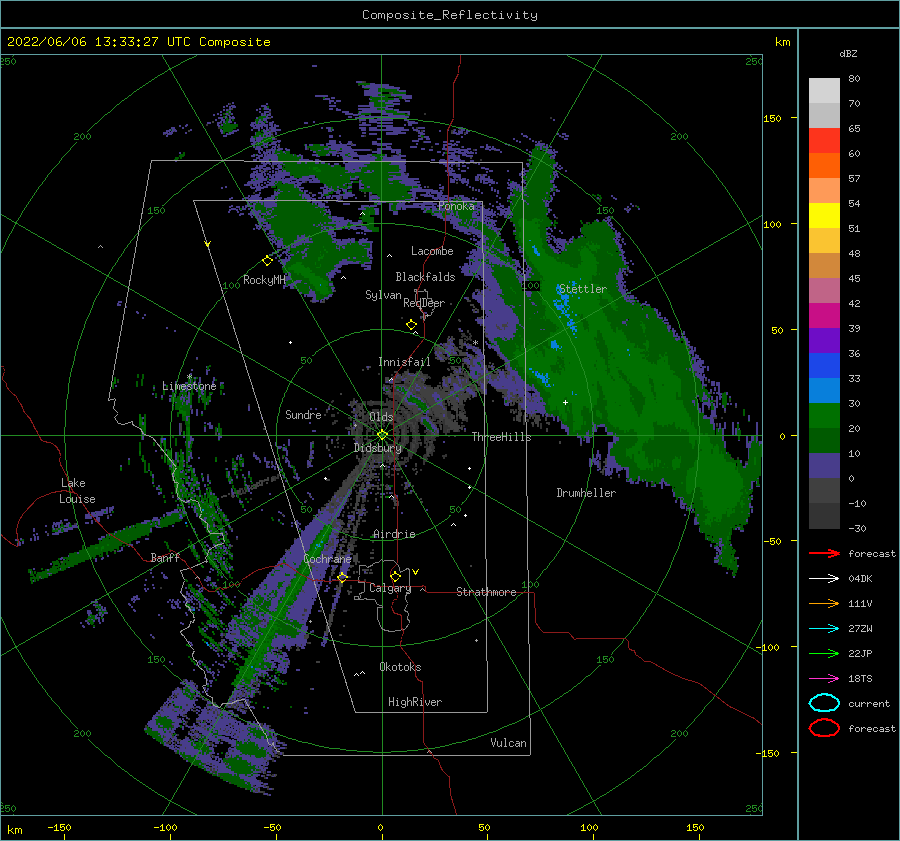Click the Composite_Reflectivity title

pos(450,15)
